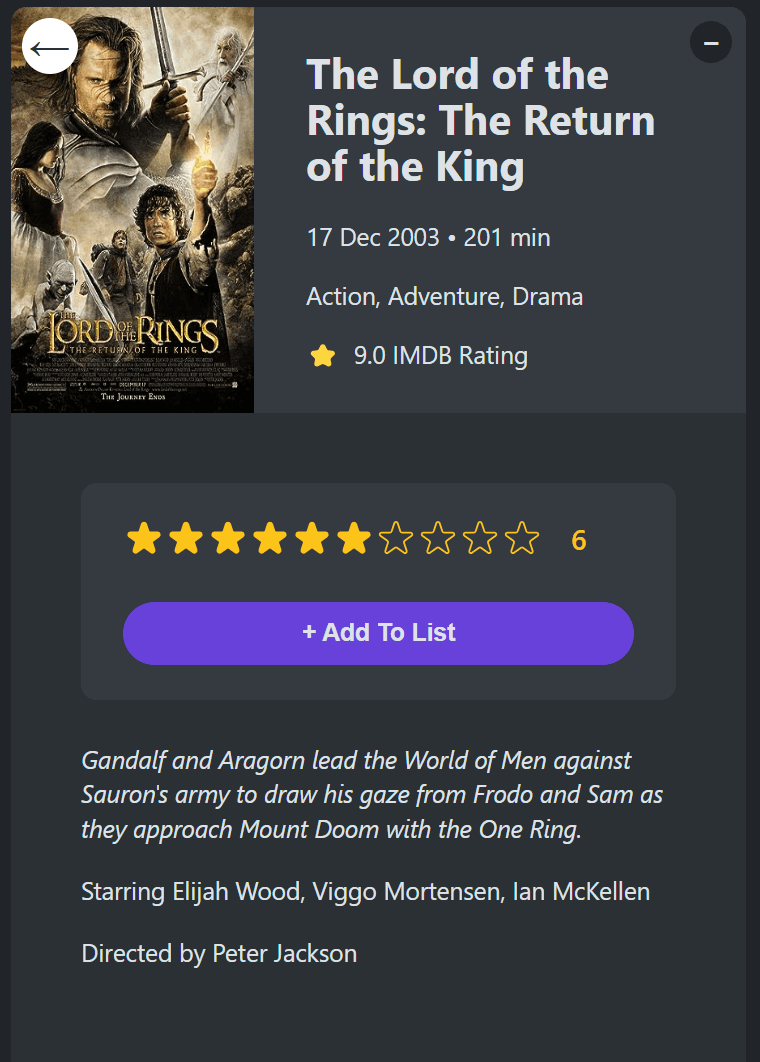Viewport: 760px width, 1062px height.
Task: Set rating to seven stars
Action: 396,539
